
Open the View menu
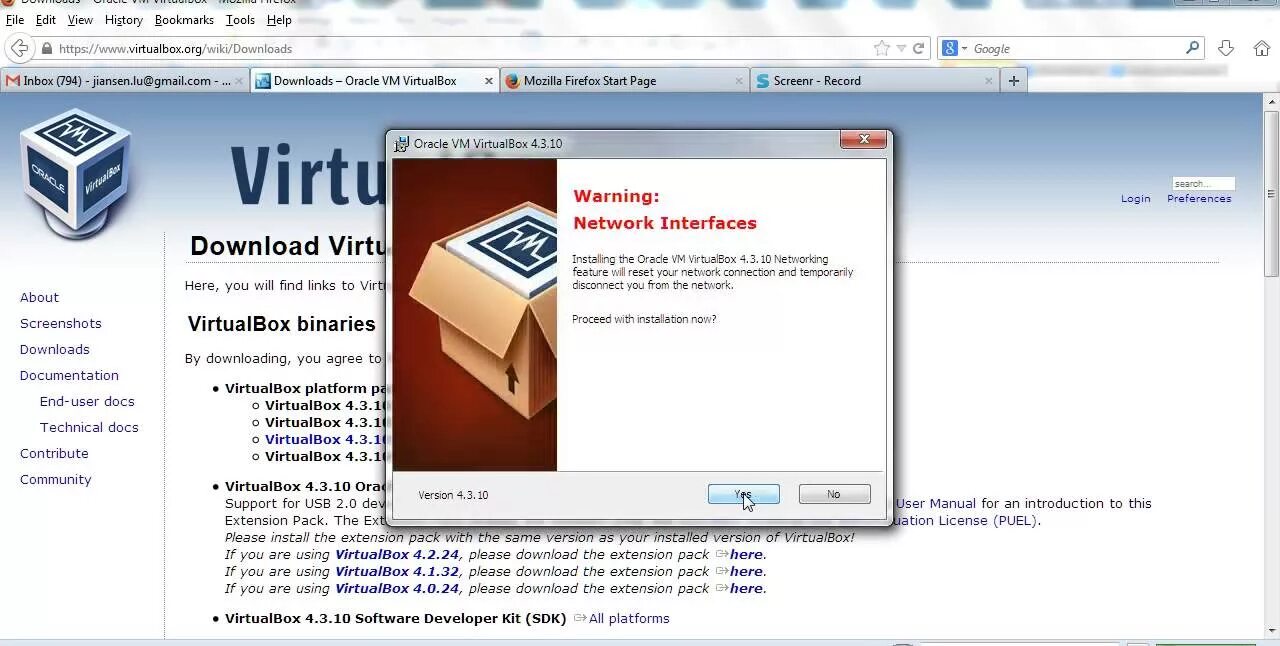tap(80, 19)
